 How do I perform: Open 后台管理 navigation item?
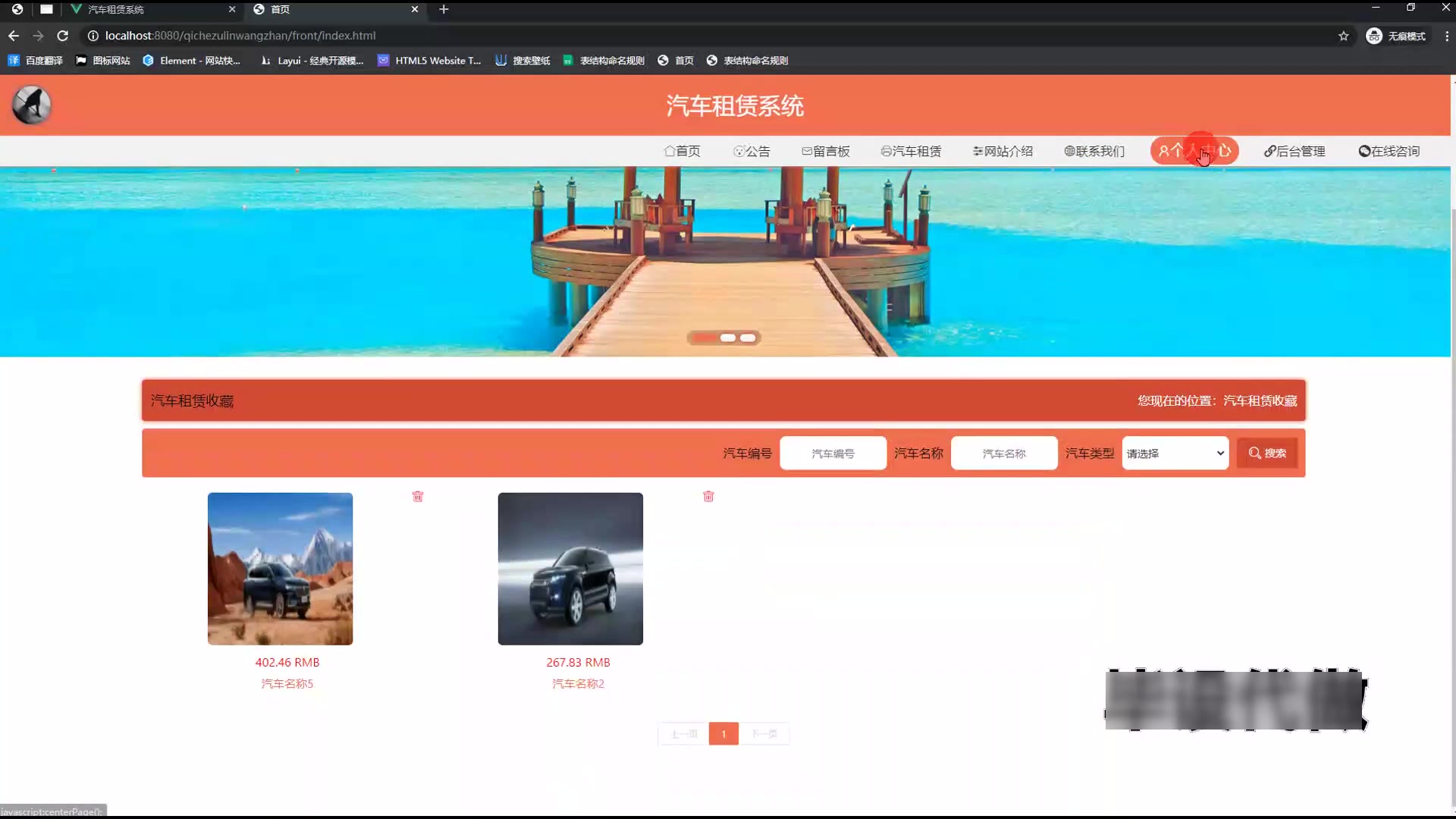pyautogui.click(x=1294, y=151)
